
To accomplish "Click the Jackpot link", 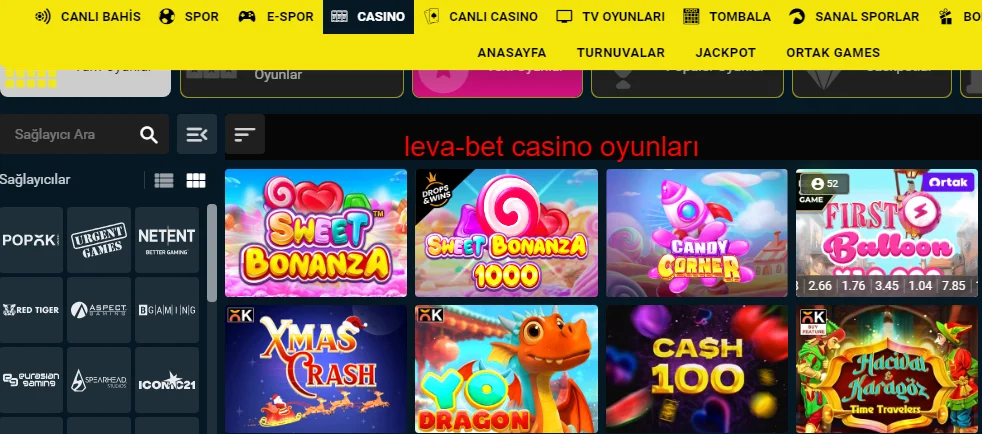I will click(725, 53).
